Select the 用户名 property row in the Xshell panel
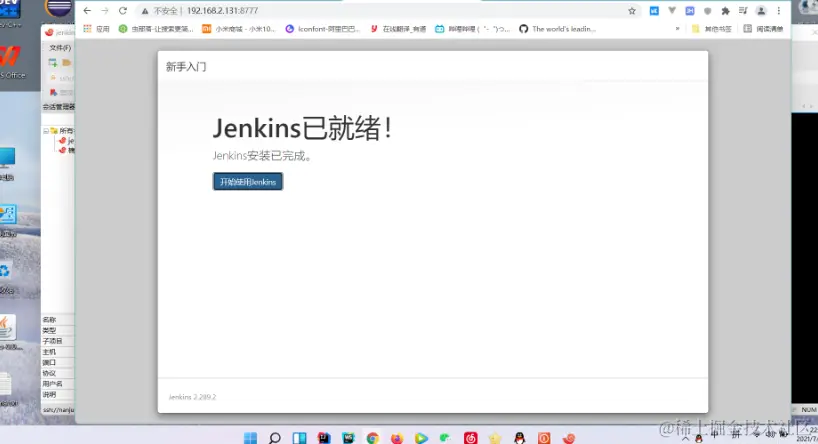This screenshot has height=444, width=818. 57,383
